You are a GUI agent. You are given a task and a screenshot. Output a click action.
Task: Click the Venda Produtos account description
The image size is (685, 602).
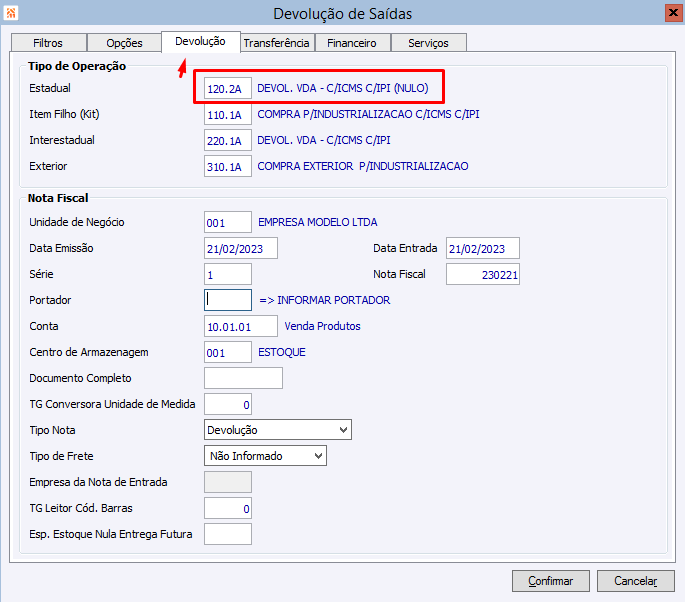322,326
